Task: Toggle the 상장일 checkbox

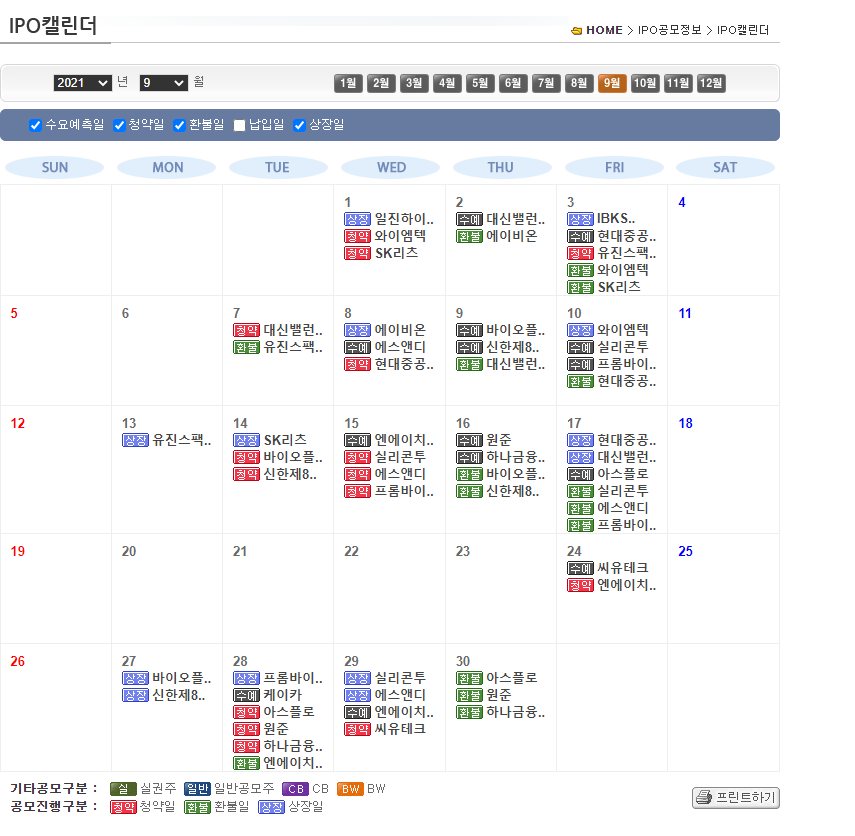Action: [299, 125]
